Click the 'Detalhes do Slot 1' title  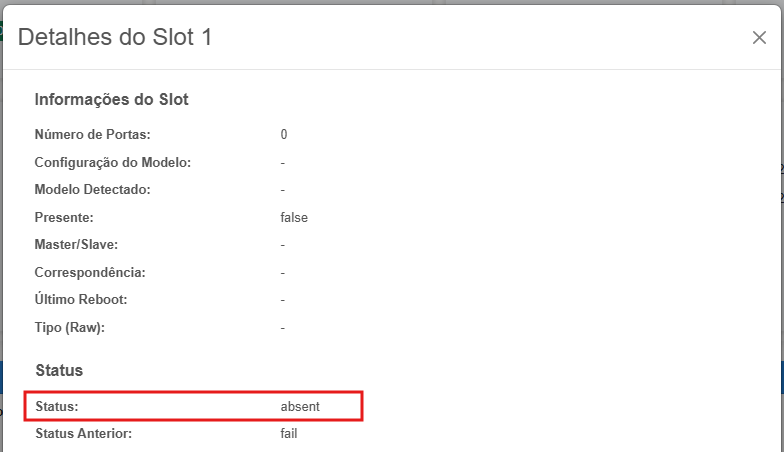click(x=115, y=38)
